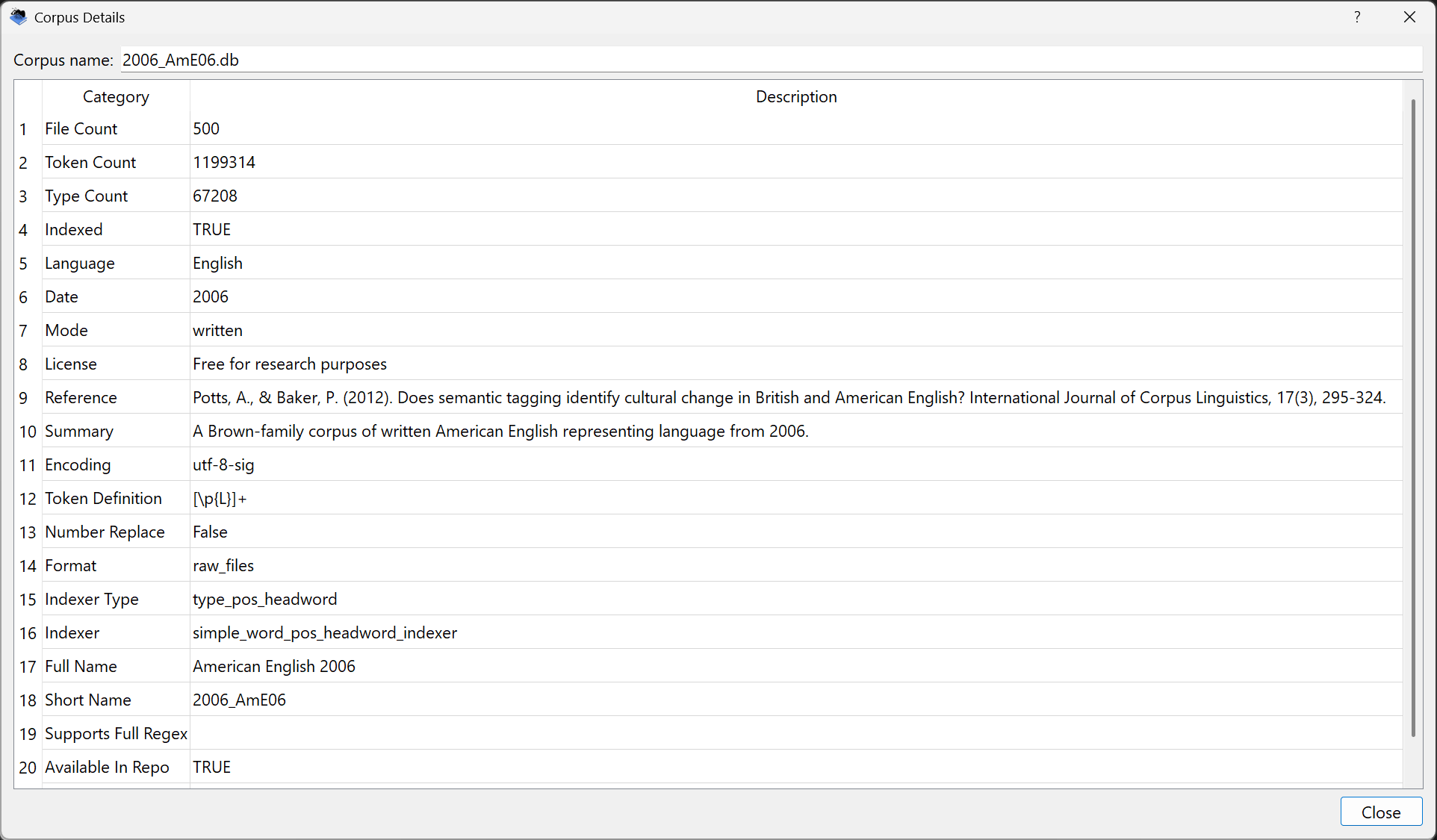Select the Token Count value 1199314
The image size is (1437, 840).
[224, 163]
